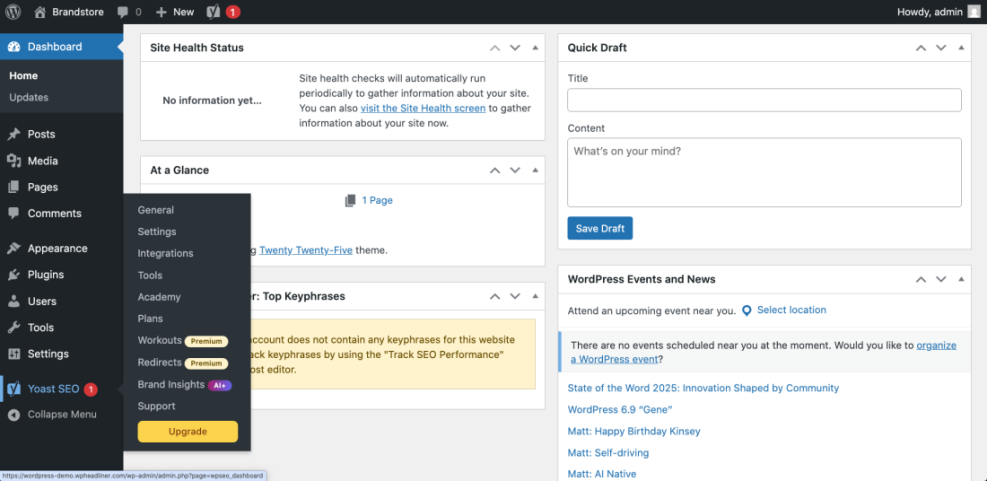Collapse the Top Keyphrases panel
Viewport: 987px width, 481px height.
(x=535, y=296)
